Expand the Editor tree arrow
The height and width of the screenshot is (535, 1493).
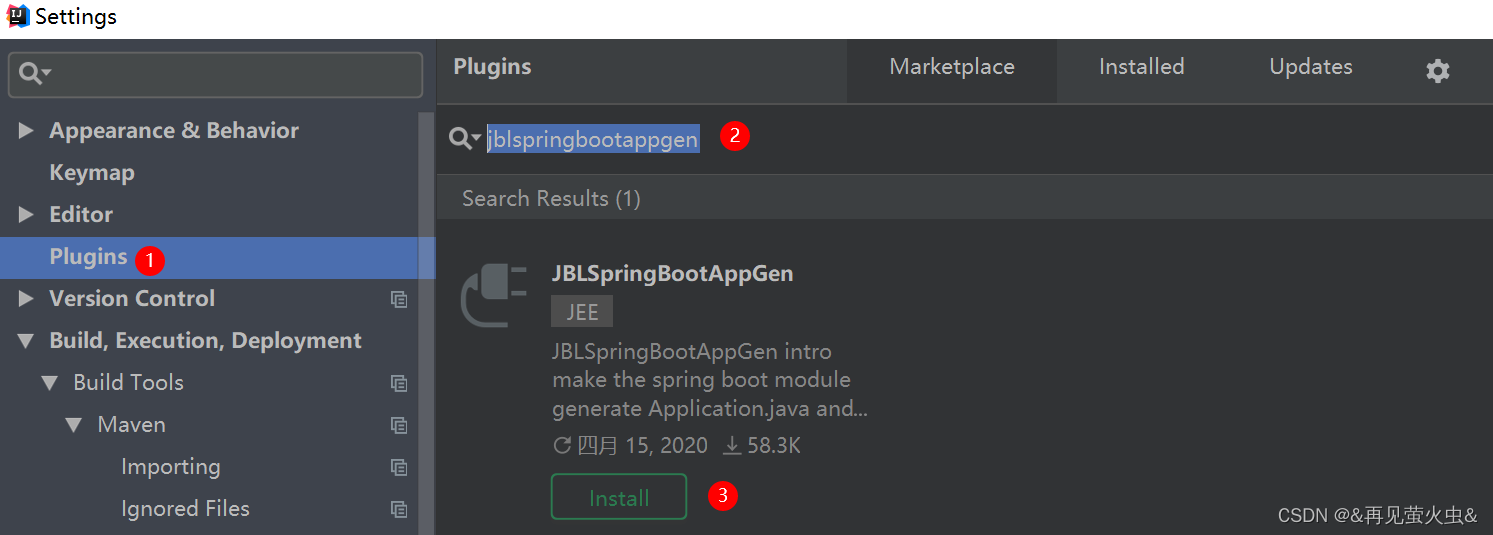pos(26,215)
